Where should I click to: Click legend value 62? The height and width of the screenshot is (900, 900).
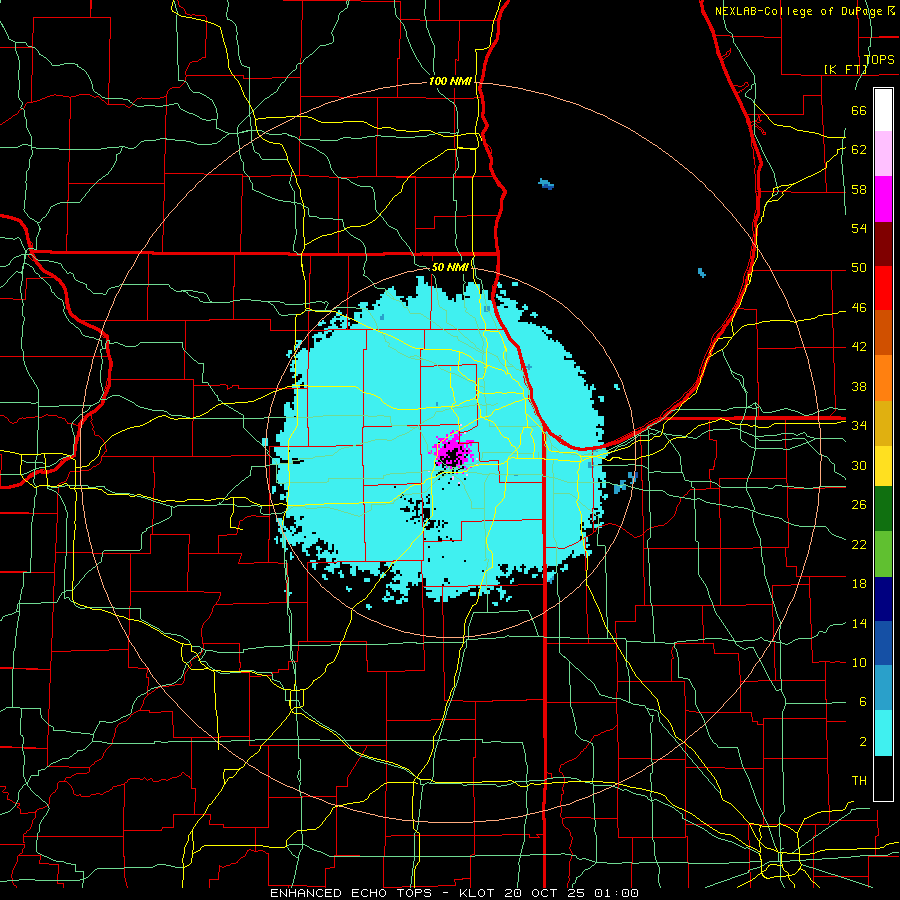pyautogui.click(x=859, y=150)
